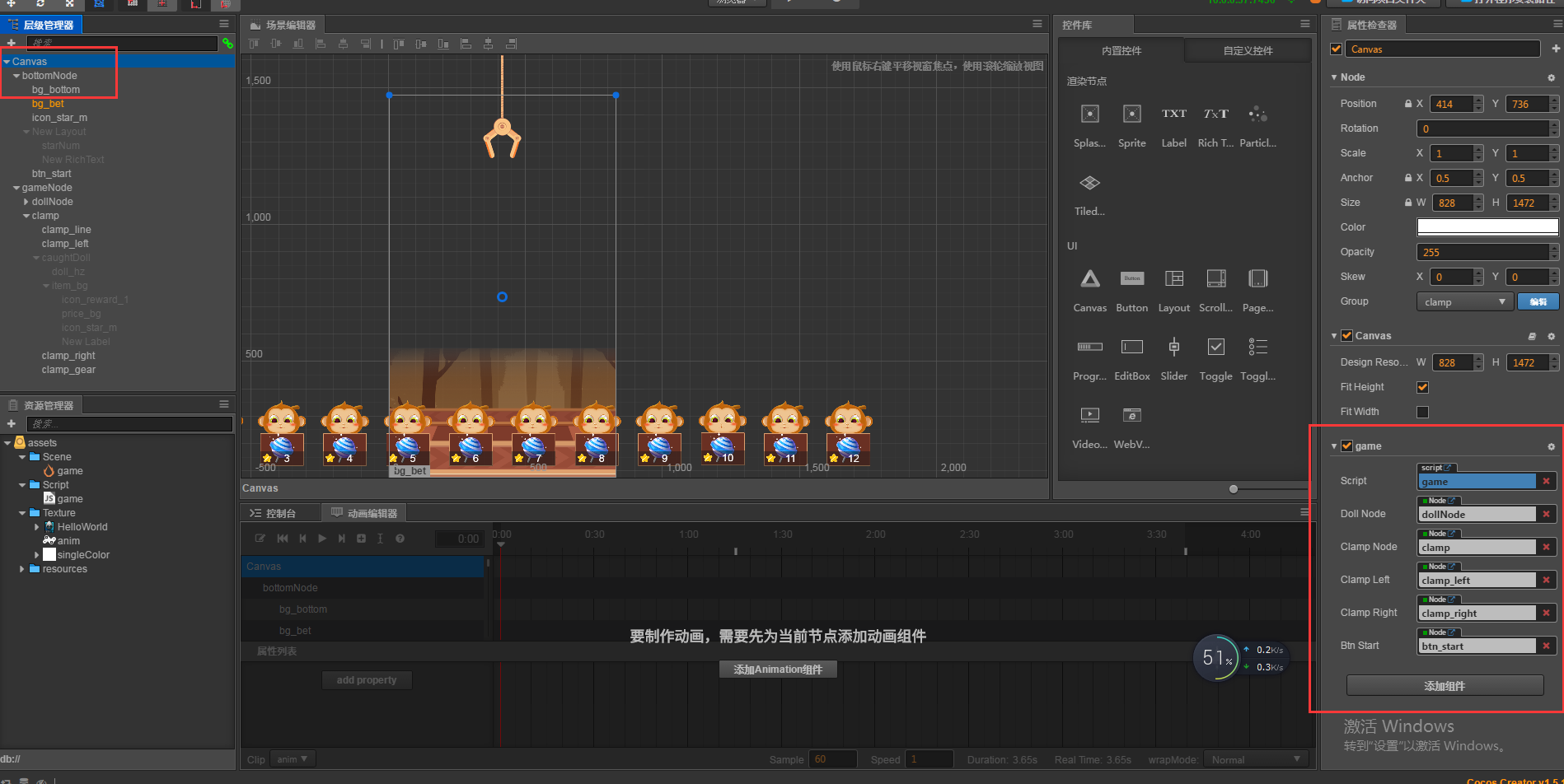The image size is (1564, 784).
Task: Open the 内置控件 built-in widgets tab
Action: [1121, 51]
